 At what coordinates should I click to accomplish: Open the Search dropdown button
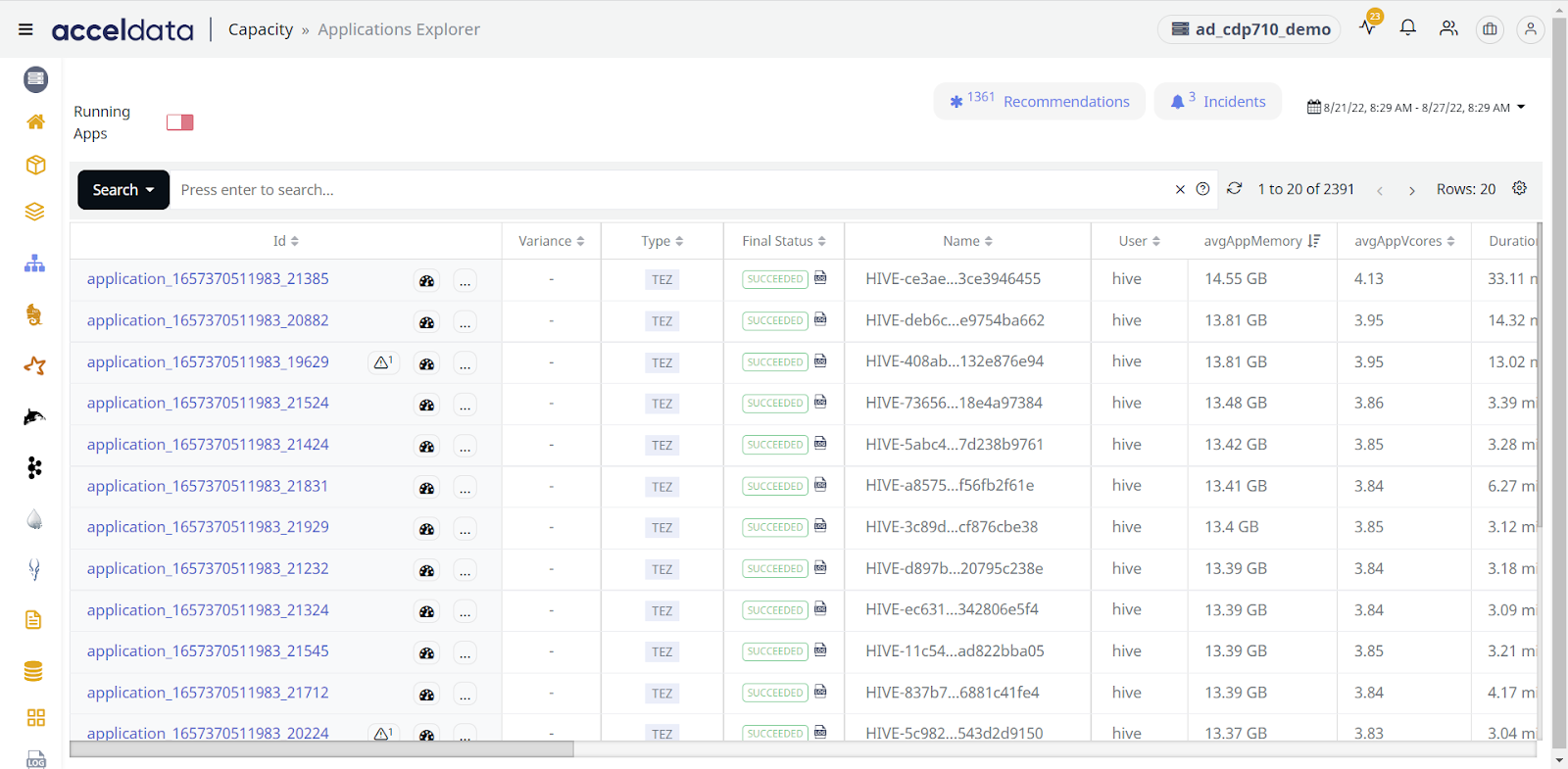coord(123,190)
